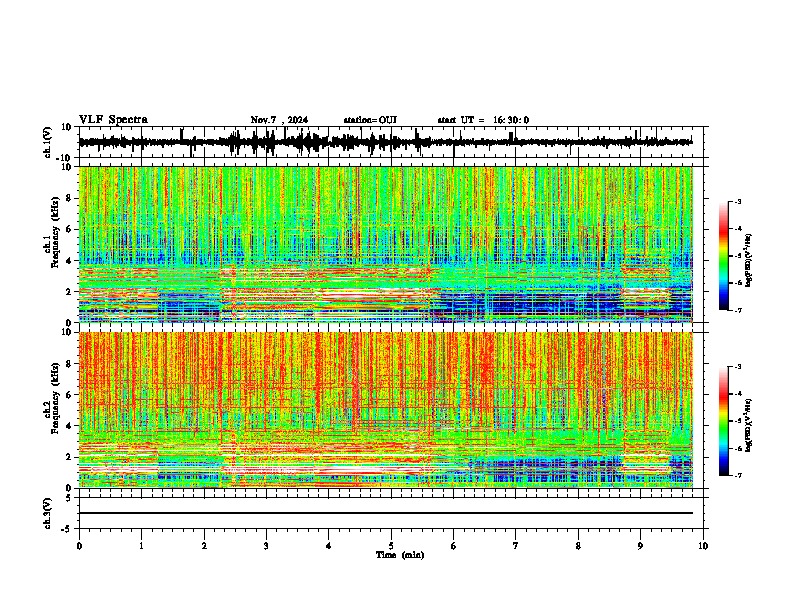Click the 'ch.3(V)' axis label
The width and height of the screenshot is (792, 612).
point(48,513)
